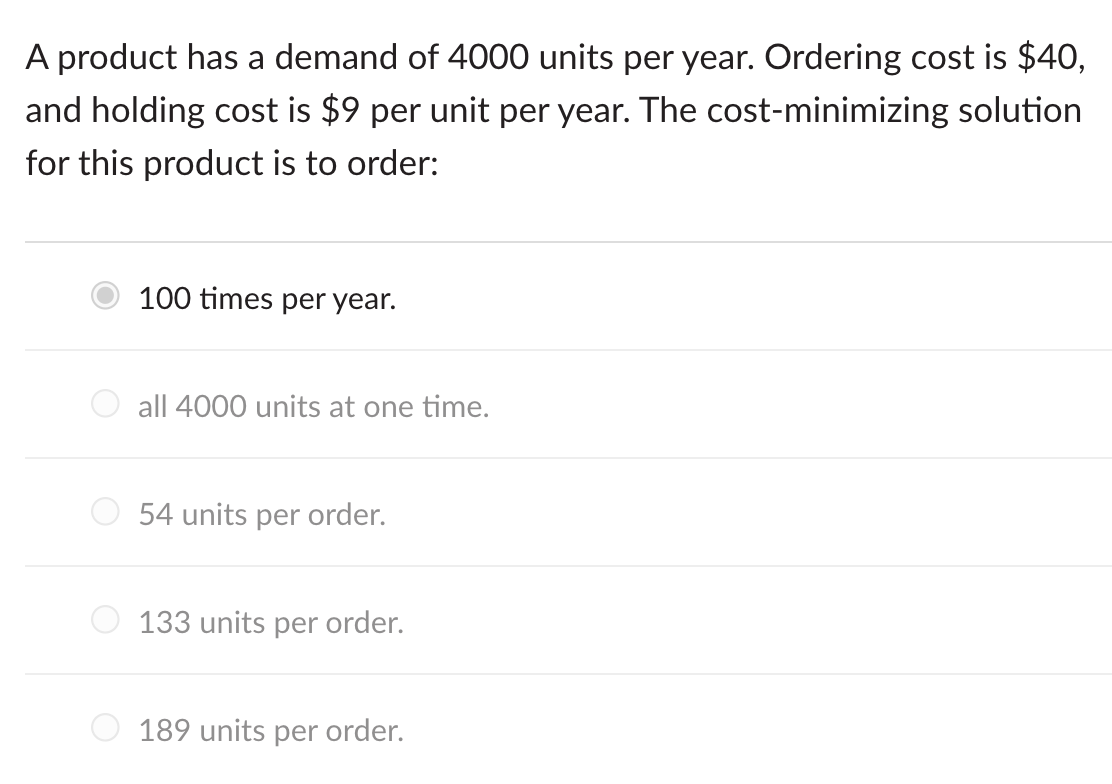Image resolution: width=1112 pixels, height=784 pixels.
Task: Click the "all 4000 units at one time." label
Action: click(313, 407)
